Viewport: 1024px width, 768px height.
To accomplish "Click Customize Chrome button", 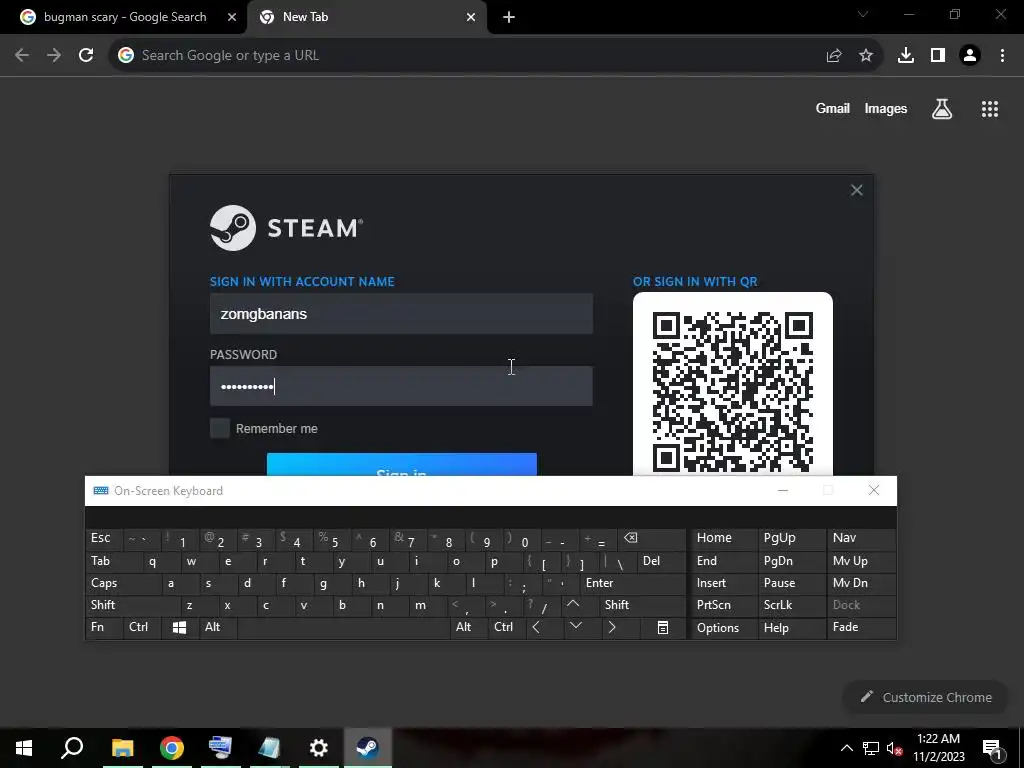I will click(x=927, y=697).
